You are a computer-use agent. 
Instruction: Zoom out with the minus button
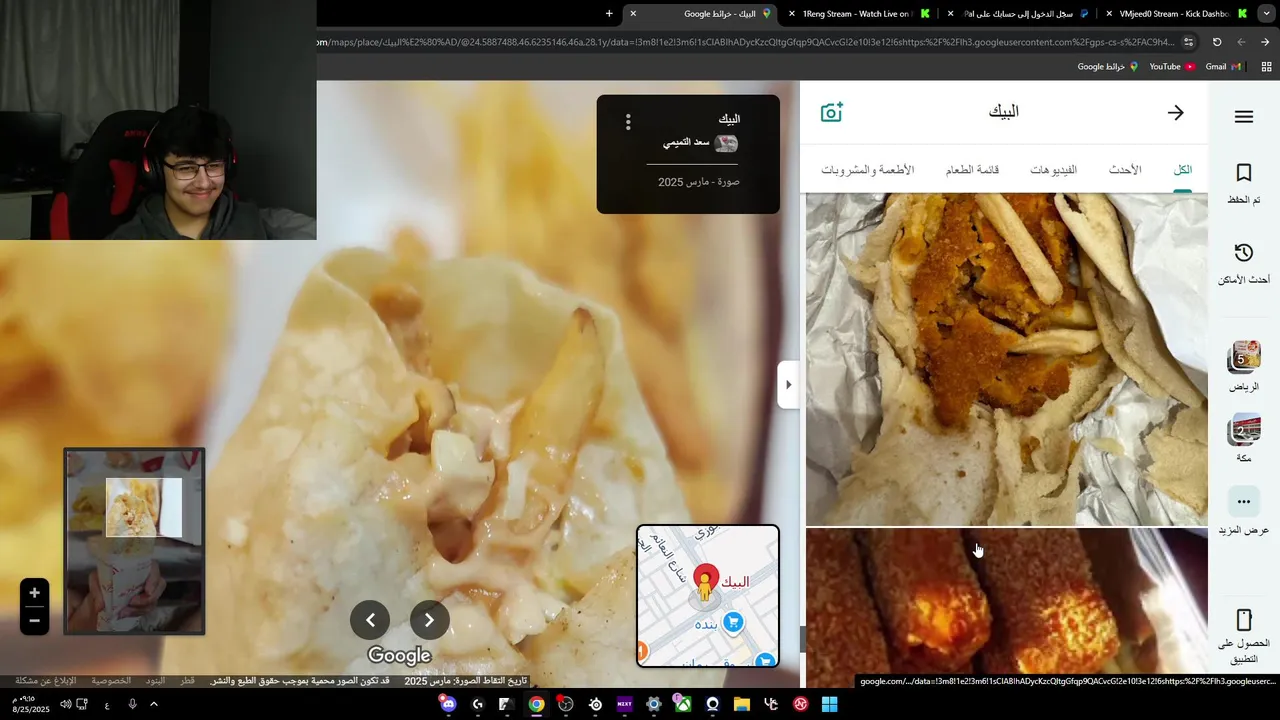click(34, 620)
